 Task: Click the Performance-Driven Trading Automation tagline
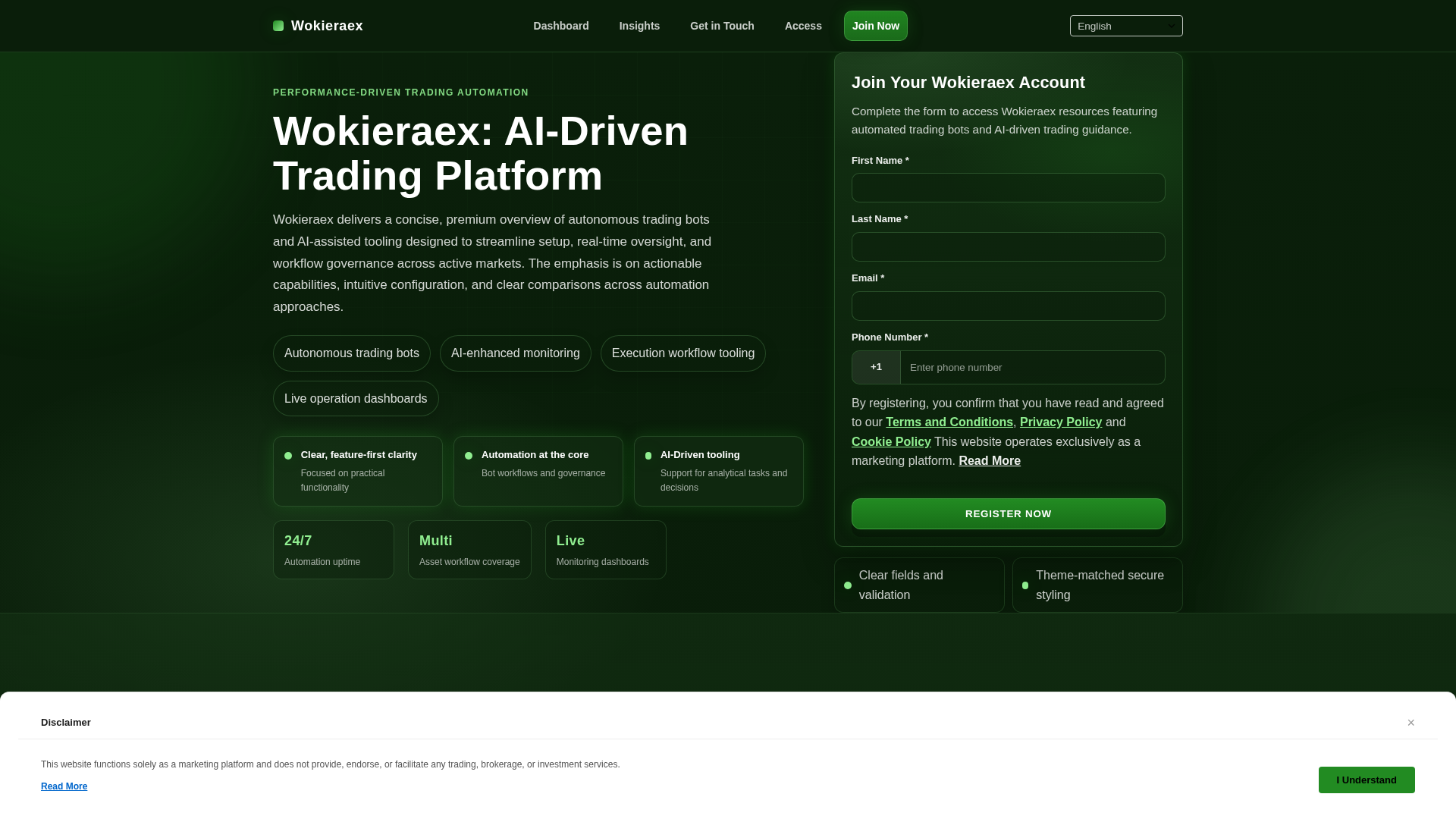click(x=401, y=93)
